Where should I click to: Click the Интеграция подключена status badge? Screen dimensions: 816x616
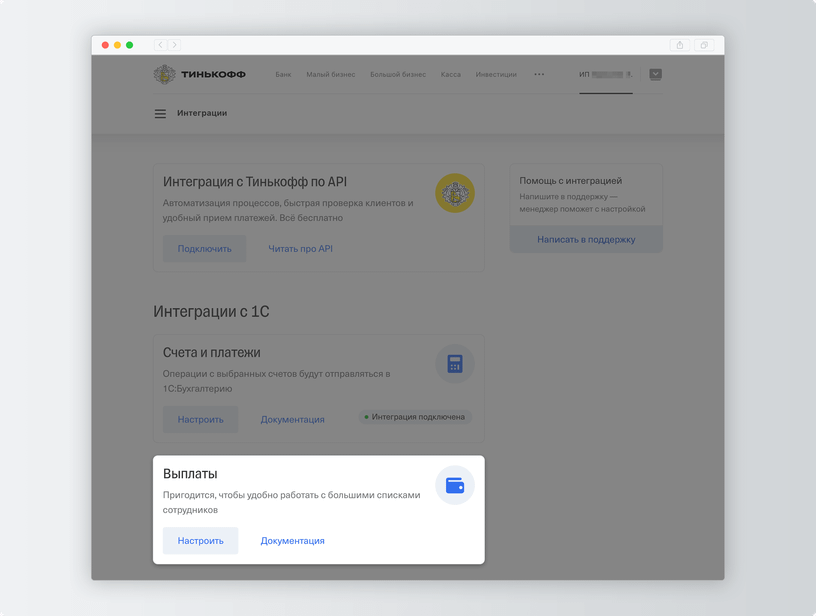click(415, 417)
